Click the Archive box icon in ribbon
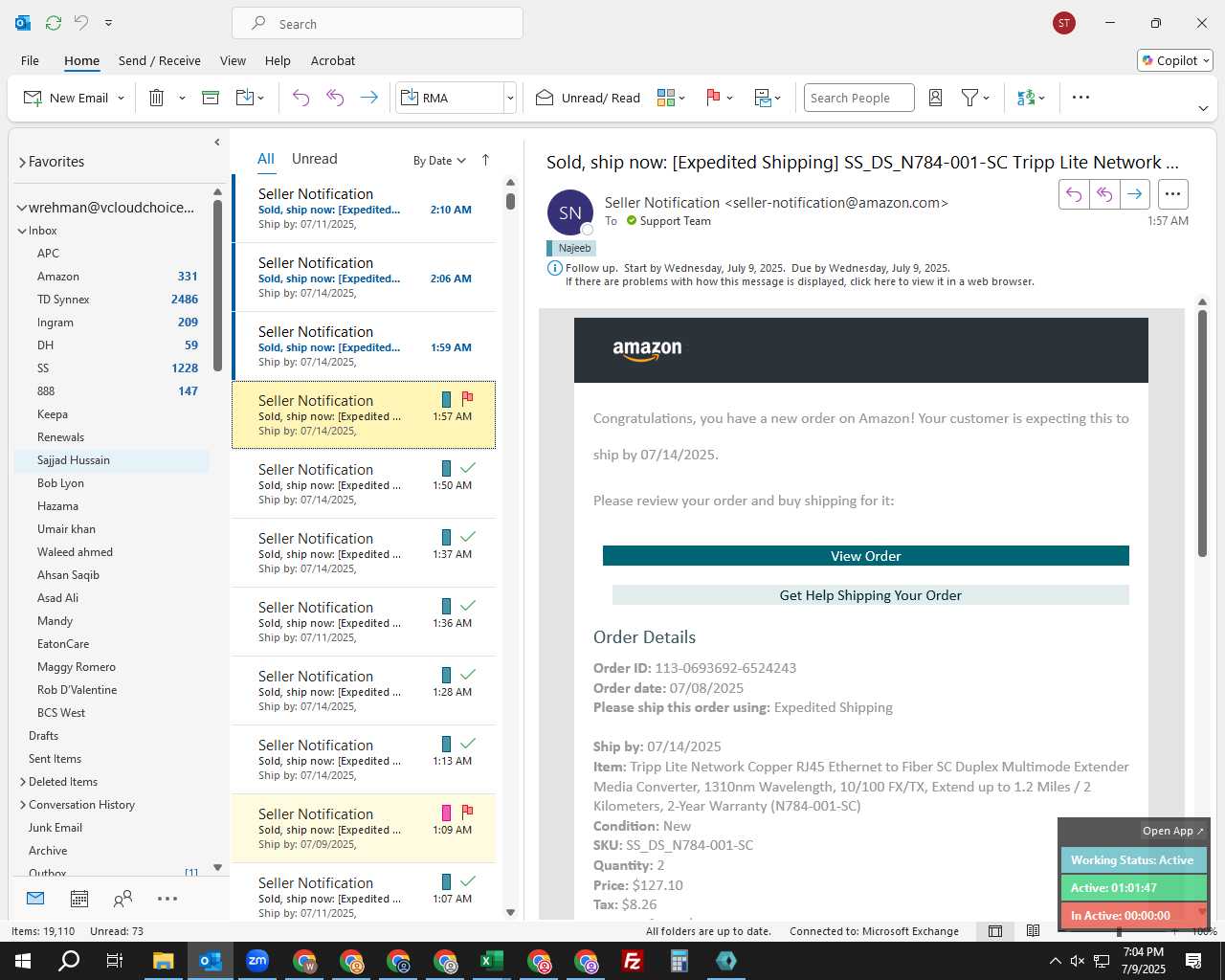1225x980 pixels. click(211, 98)
